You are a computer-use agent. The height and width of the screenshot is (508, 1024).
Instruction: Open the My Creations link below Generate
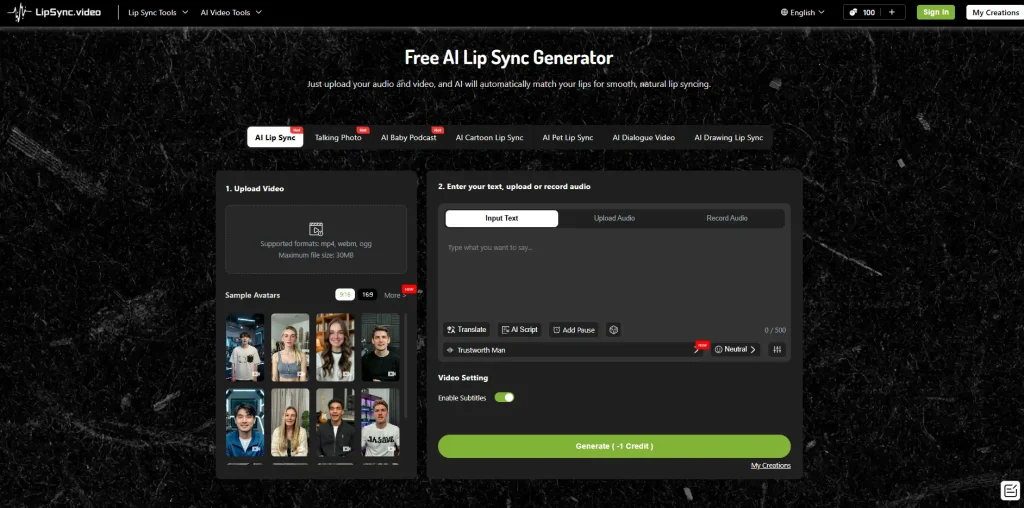(771, 466)
